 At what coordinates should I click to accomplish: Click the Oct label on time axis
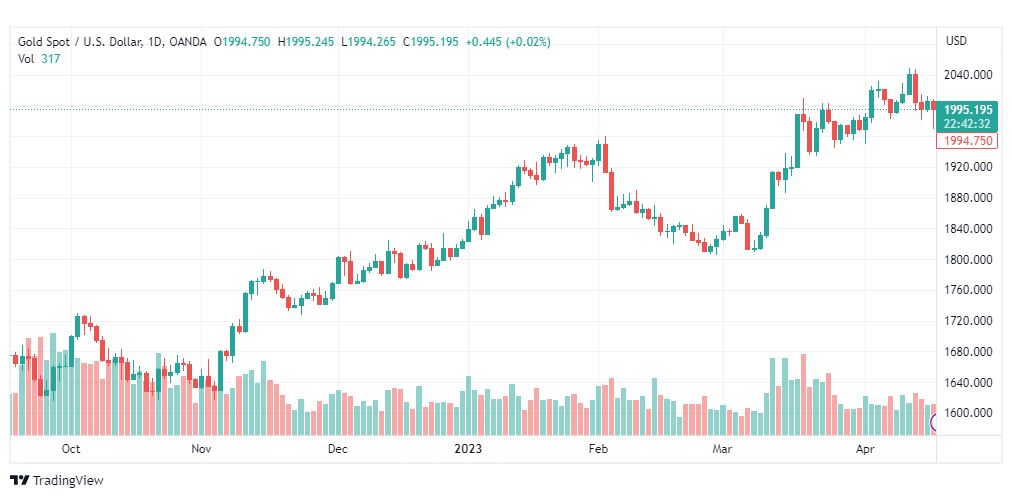point(71,450)
